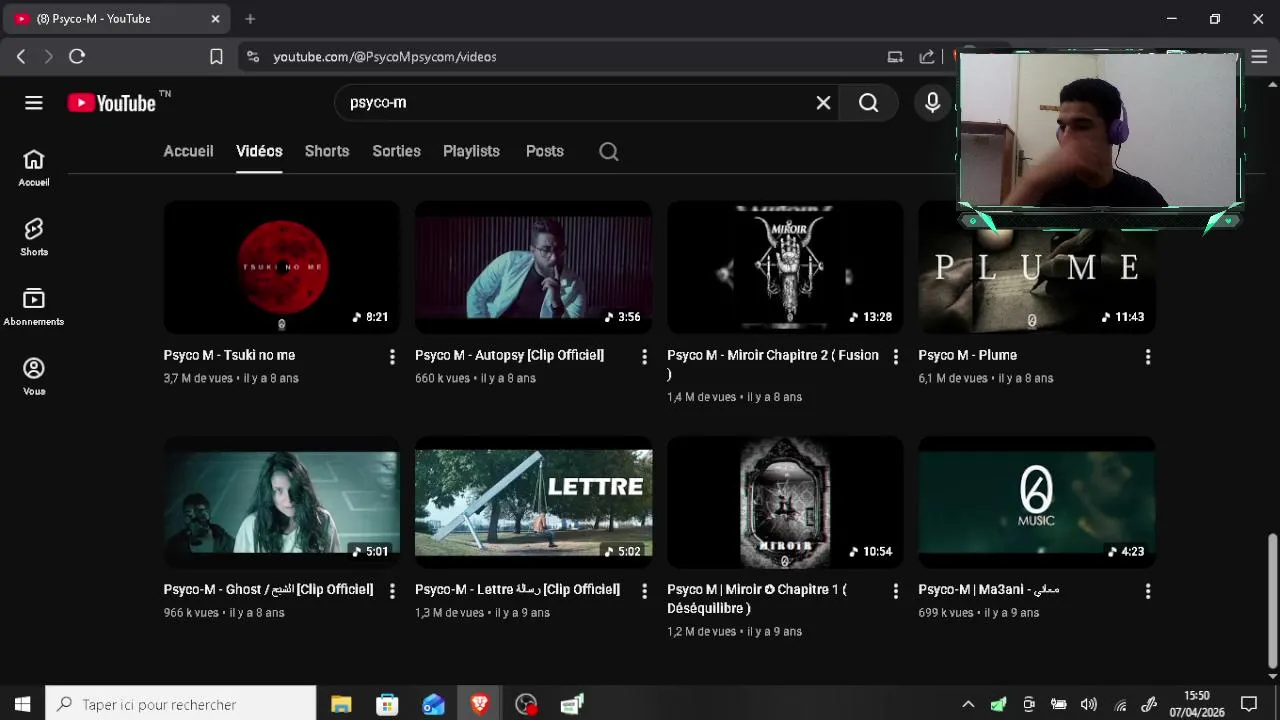This screenshot has width=1280, height=720.
Task: Open Shorts in the left sidebar
Action: 34,238
